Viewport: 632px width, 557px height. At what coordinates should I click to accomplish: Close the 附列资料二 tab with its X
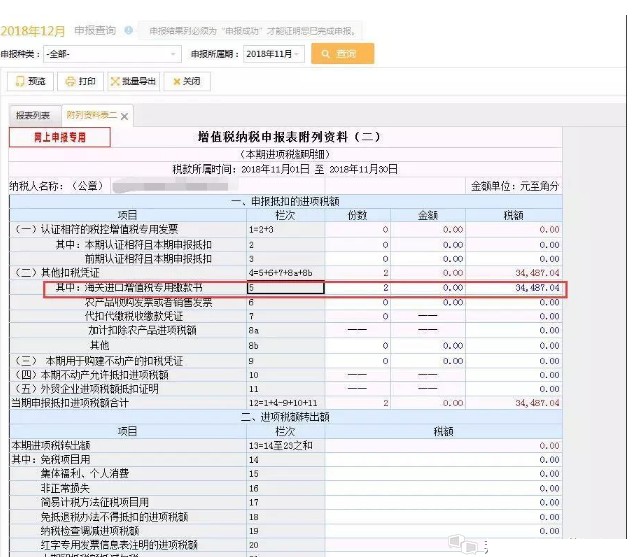pyautogui.click(x=124, y=117)
